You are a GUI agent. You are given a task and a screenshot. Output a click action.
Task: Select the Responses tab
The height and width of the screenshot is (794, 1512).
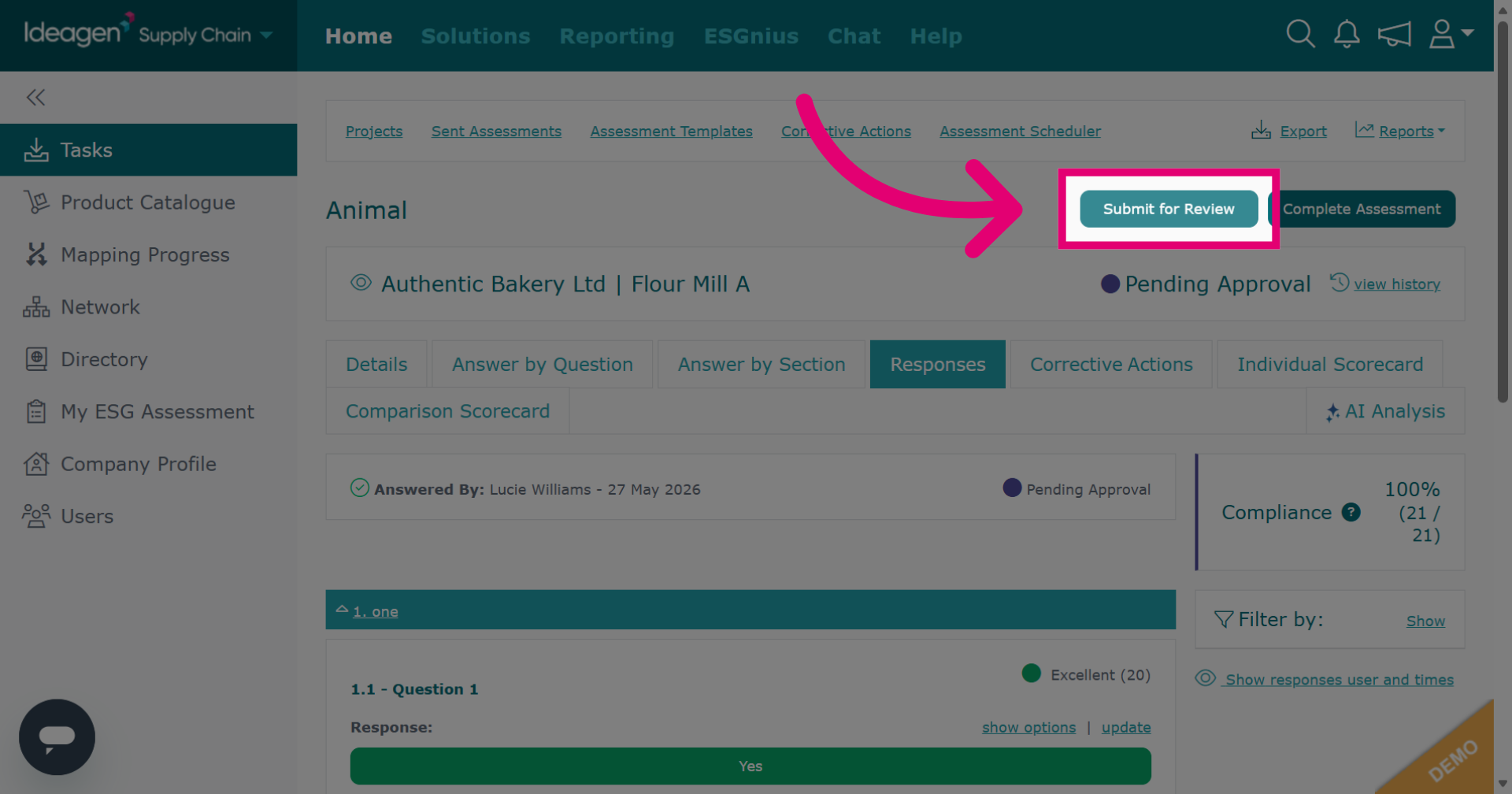pyautogui.click(x=937, y=365)
